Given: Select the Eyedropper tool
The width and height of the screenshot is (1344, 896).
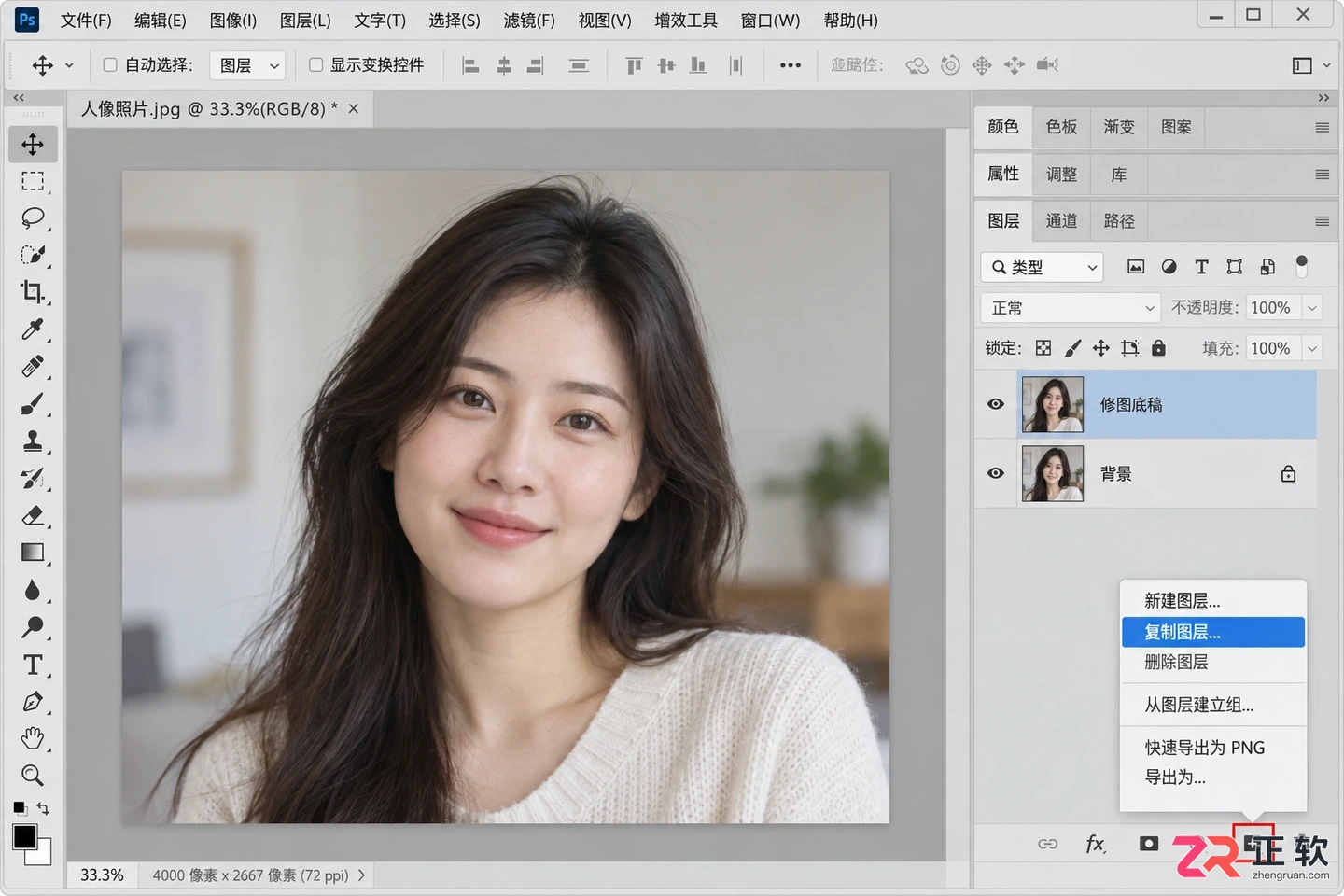Looking at the screenshot, I should 33,329.
